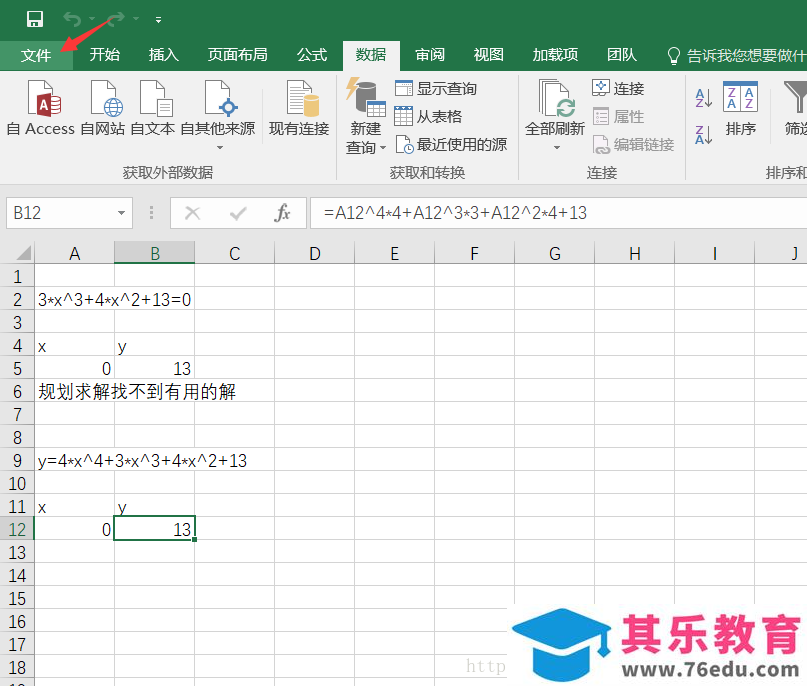Click the Redo arrow icon
The height and width of the screenshot is (686, 807).
116,19
